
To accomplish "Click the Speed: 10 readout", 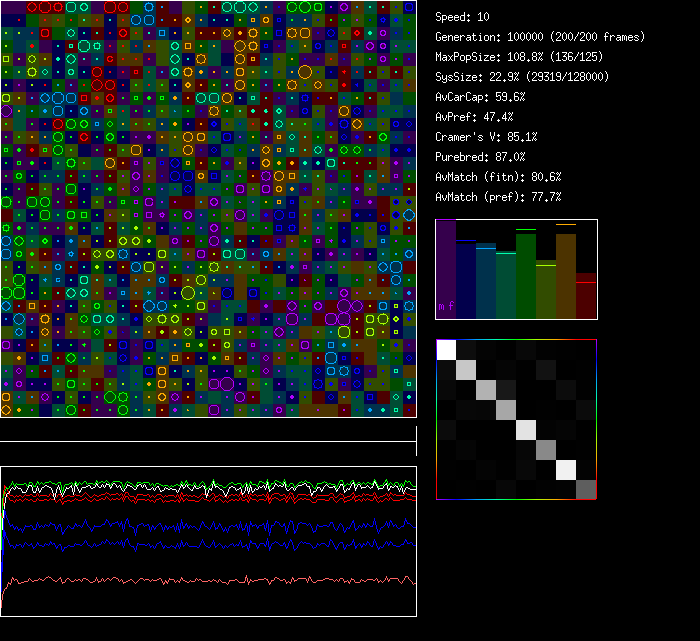I will tap(463, 17).
